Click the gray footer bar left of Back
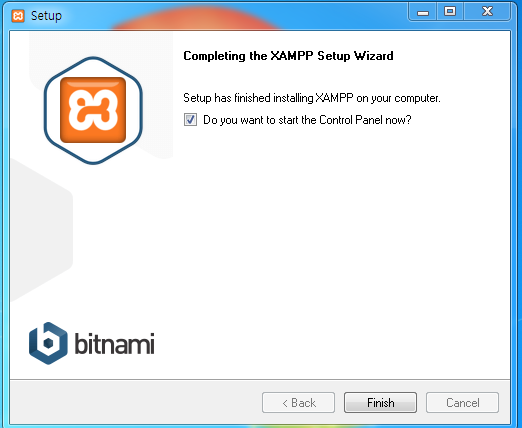 tap(135, 403)
